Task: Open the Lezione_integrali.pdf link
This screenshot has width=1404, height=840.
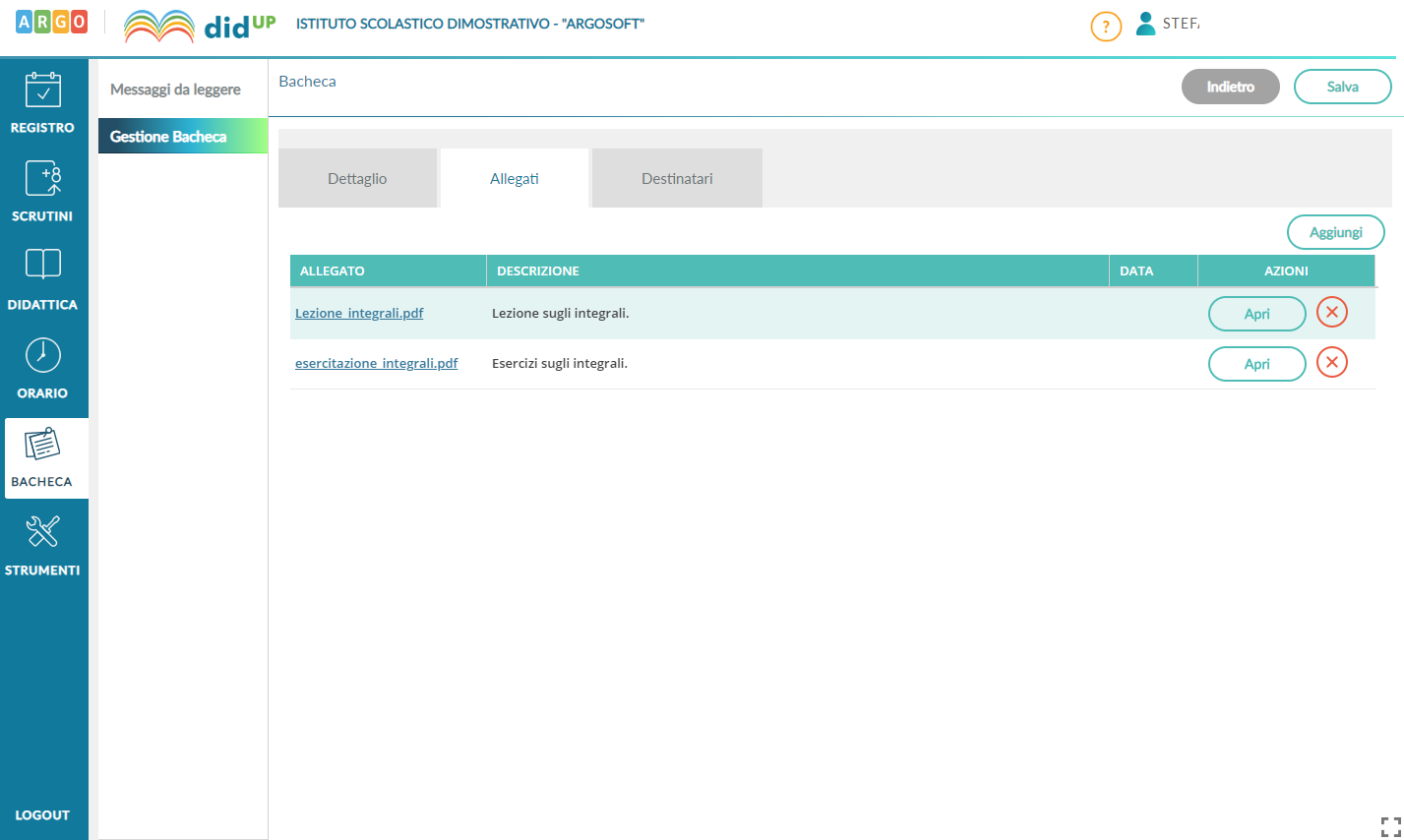Action: 359,313
